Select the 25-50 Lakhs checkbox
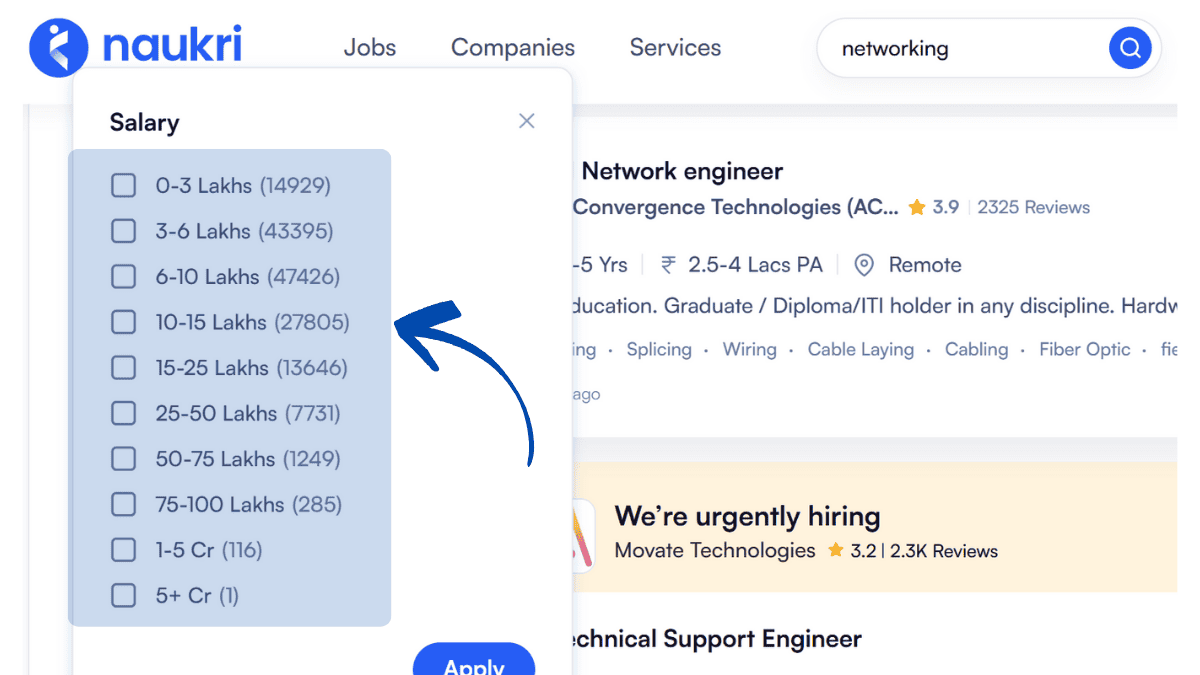1200x675 pixels. (123, 413)
